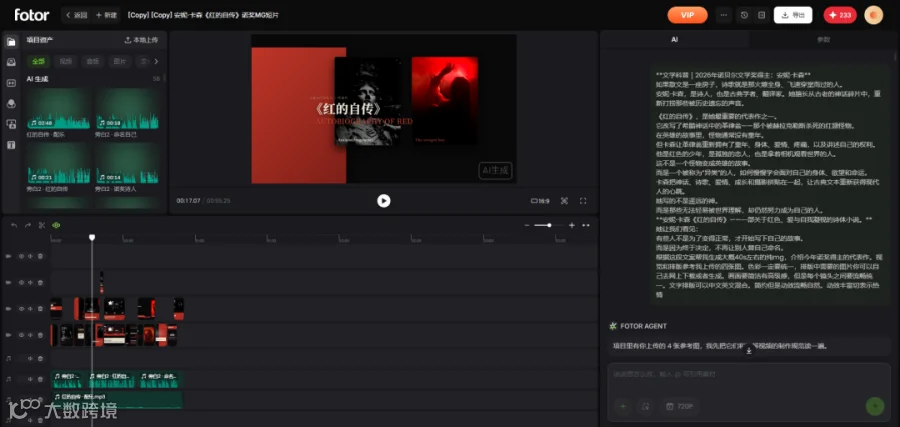Click the fit-to-screen icon under the preview
The height and width of the screenshot is (427, 900).
click(564, 201)
